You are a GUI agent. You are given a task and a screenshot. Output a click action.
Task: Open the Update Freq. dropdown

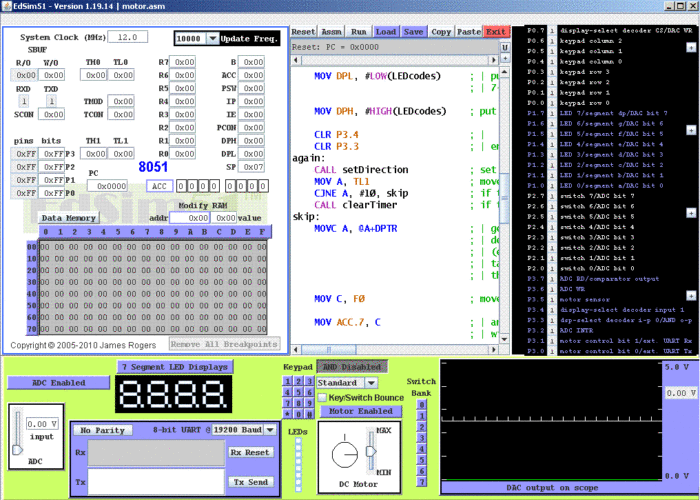[x=212, y=38]
